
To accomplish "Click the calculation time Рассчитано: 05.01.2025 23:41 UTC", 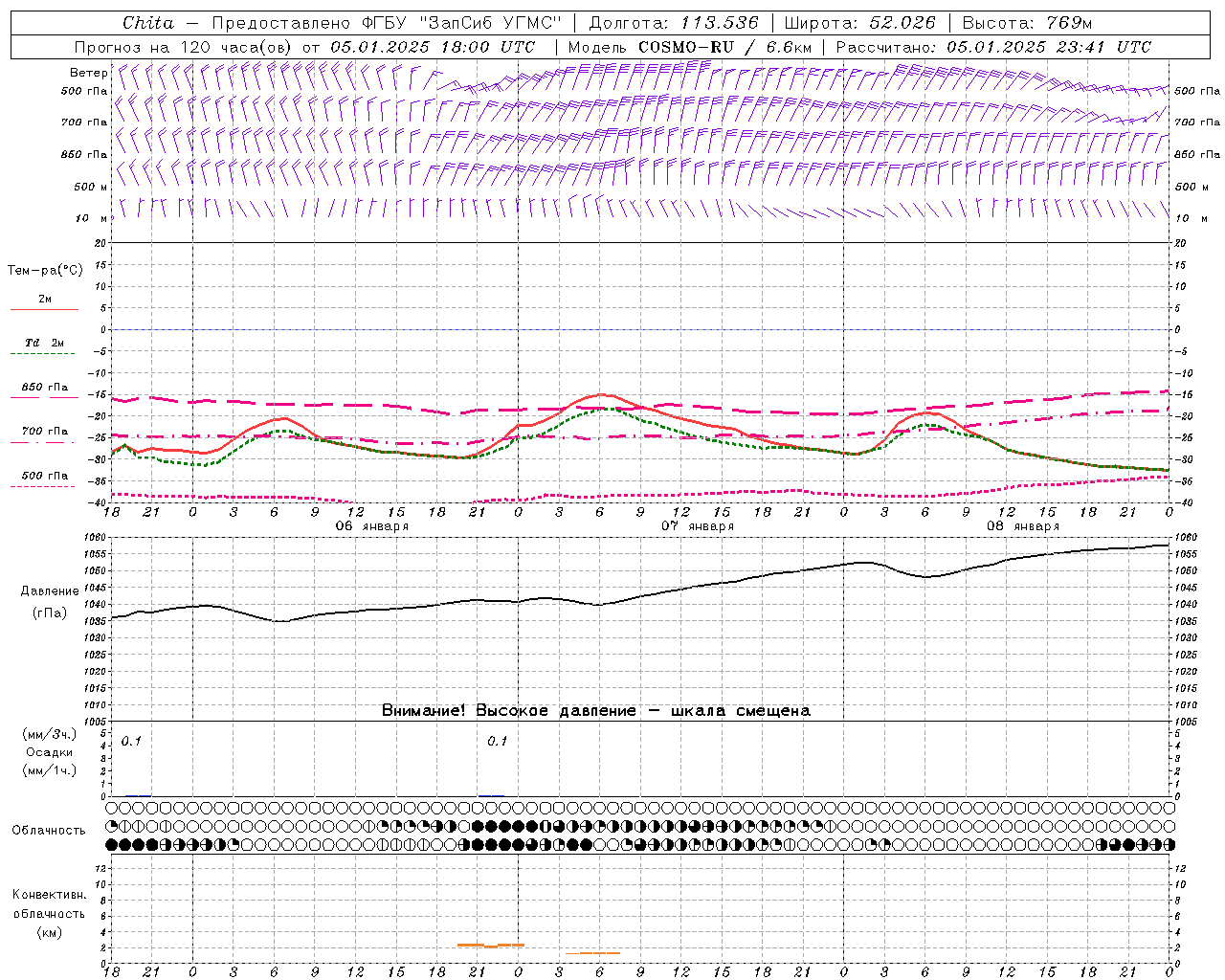I will pos(993,47).
